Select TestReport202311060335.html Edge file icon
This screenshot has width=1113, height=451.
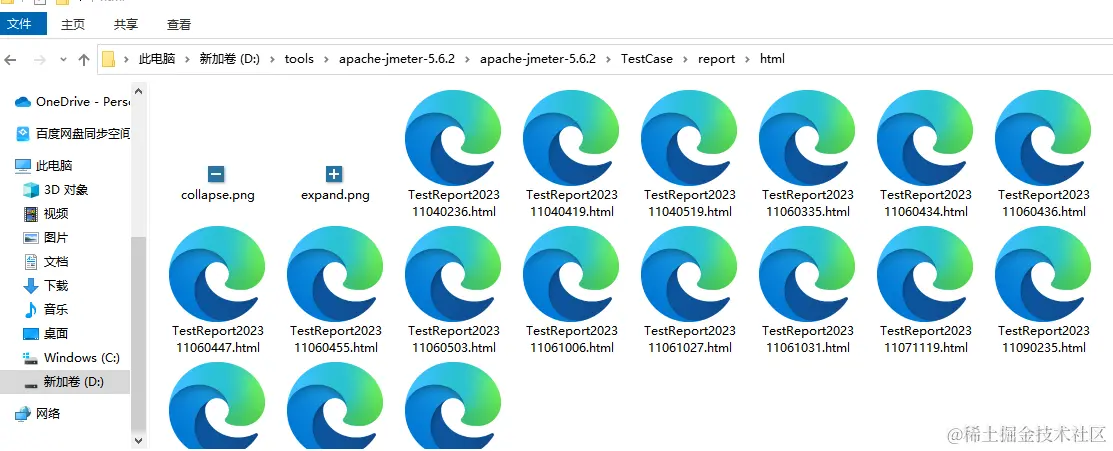808,138
